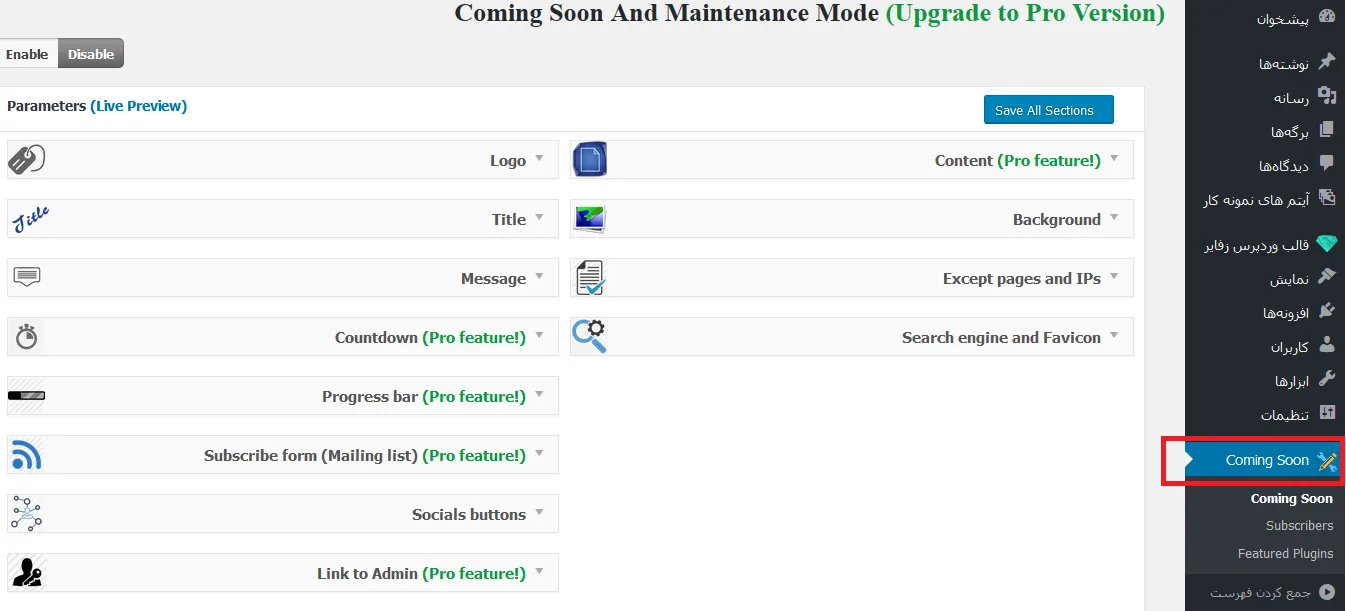Open the bold Coming Soon submenu link
The height and width of the screenshot is (611, 1346).
1291,498
